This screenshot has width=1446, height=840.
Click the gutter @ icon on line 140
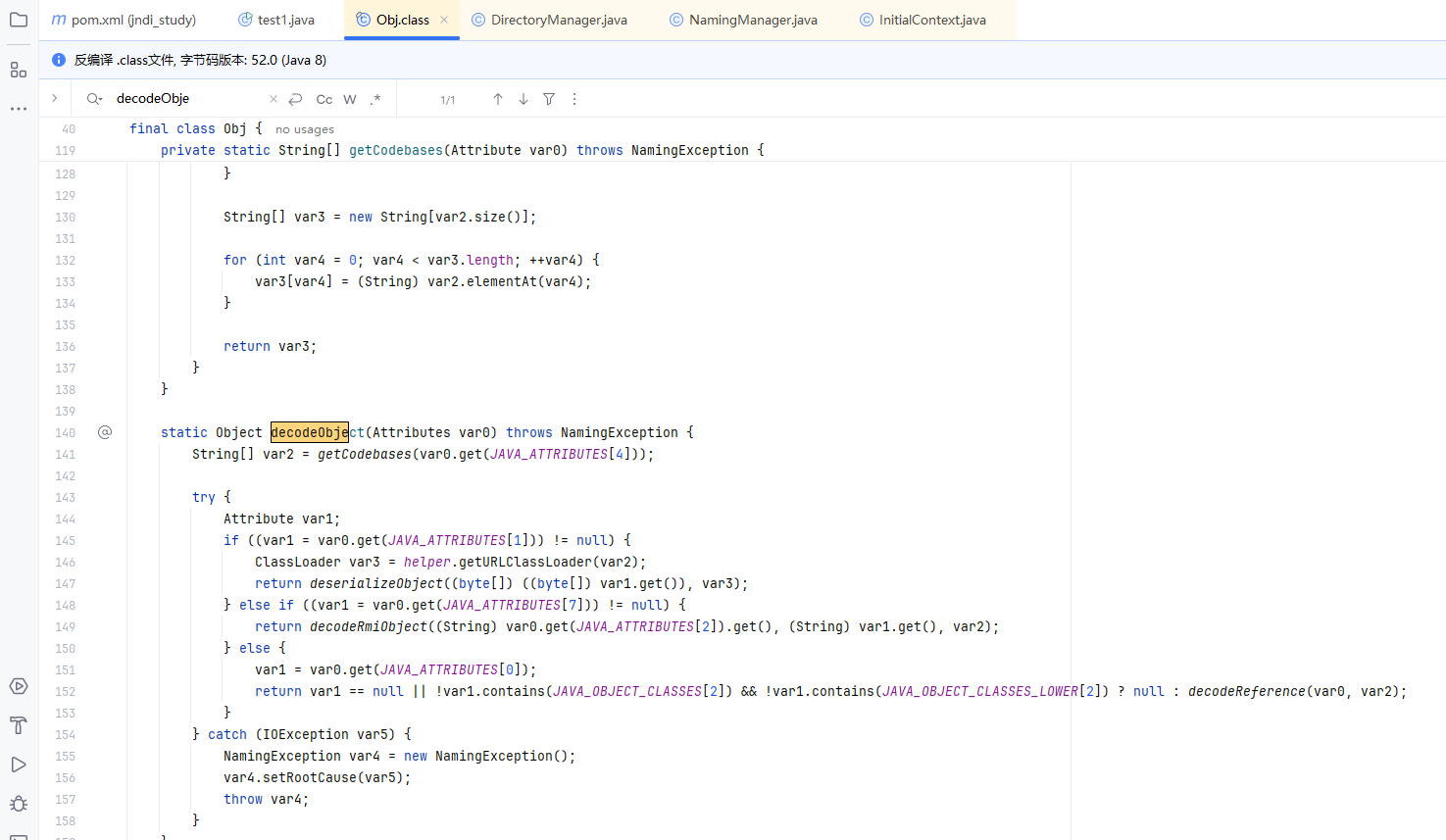tap(105, 432)
